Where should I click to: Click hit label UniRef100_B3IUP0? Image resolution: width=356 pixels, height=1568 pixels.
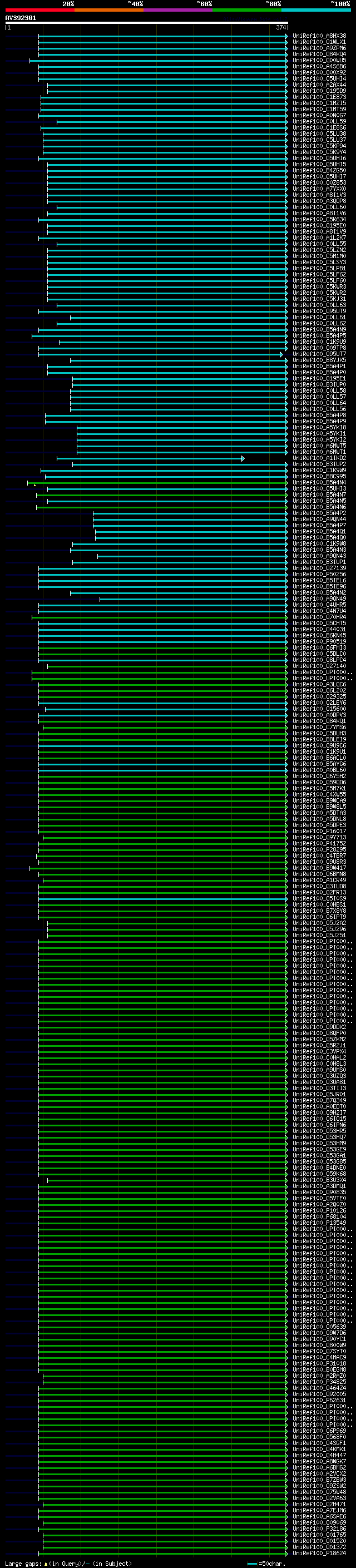[319, 385]
